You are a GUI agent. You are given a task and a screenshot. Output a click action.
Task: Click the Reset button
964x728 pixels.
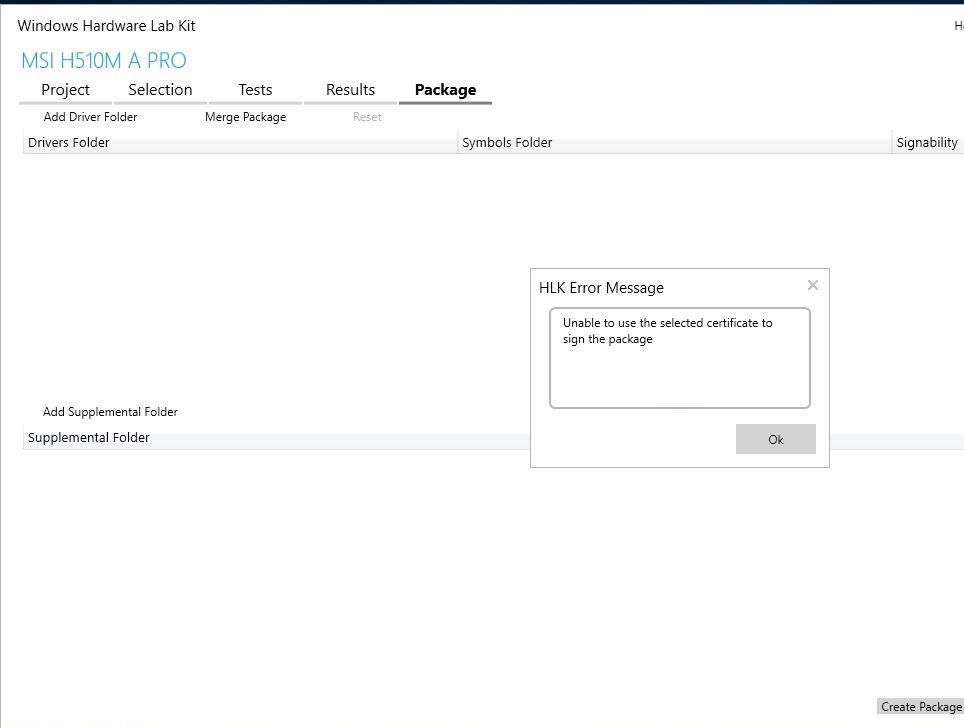(x=367, y=116)
